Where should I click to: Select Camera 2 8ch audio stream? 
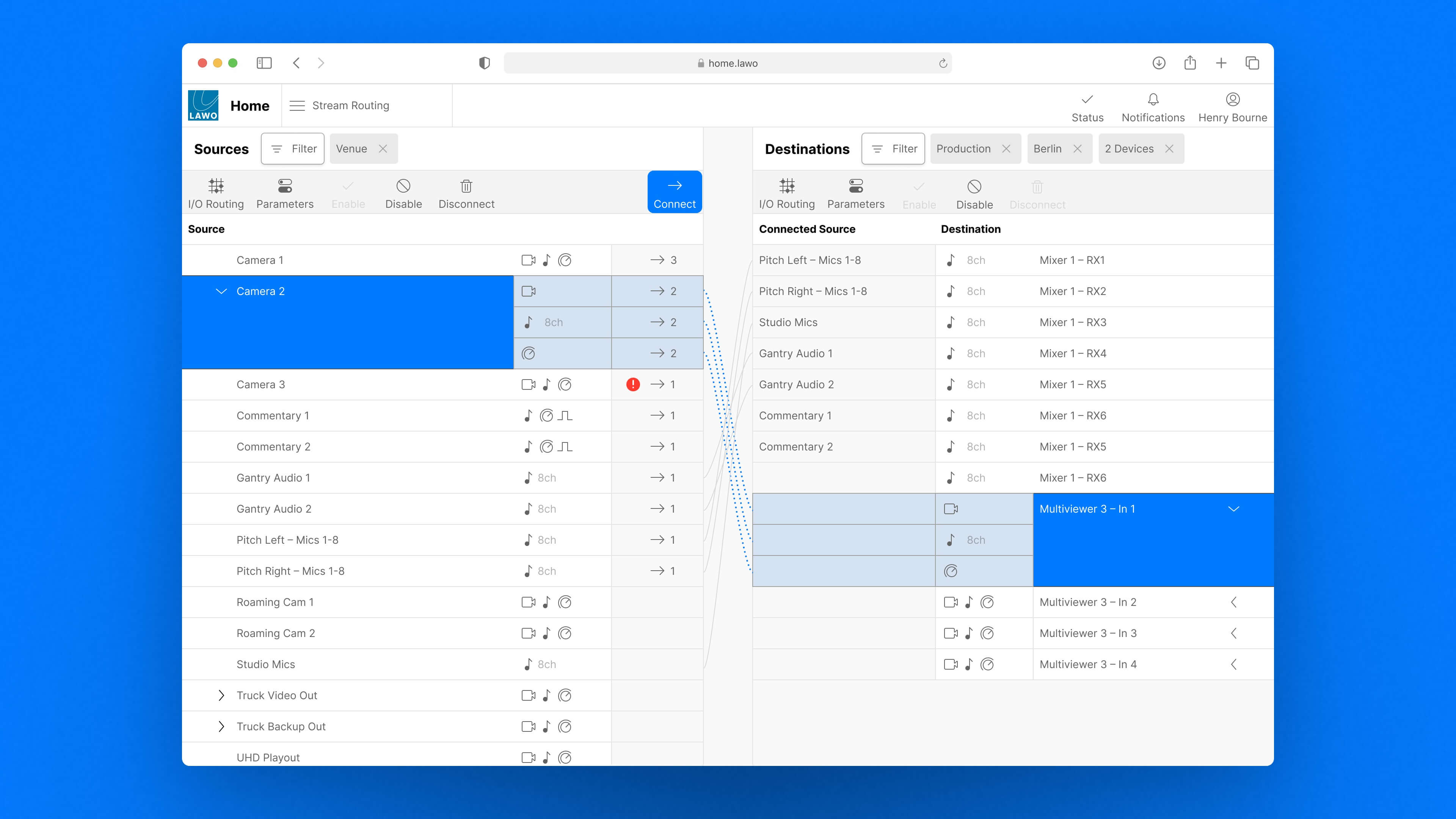coord(562,322)
